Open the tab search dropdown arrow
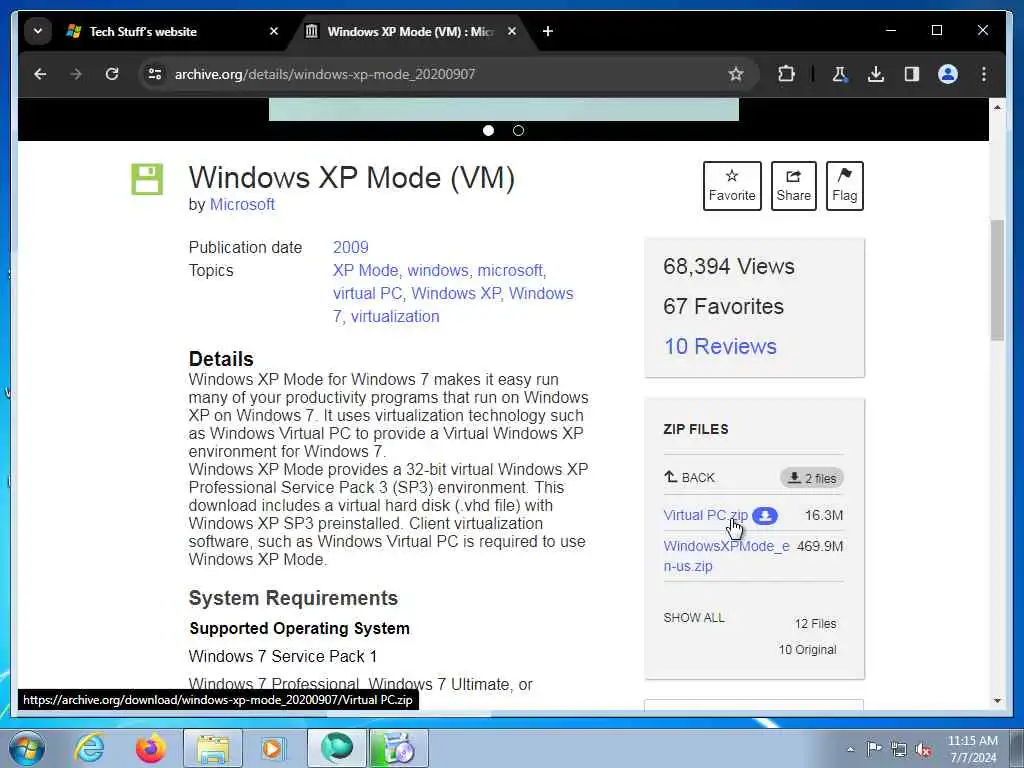Screen dimensions: 1024x768 (x=38, y=31)
